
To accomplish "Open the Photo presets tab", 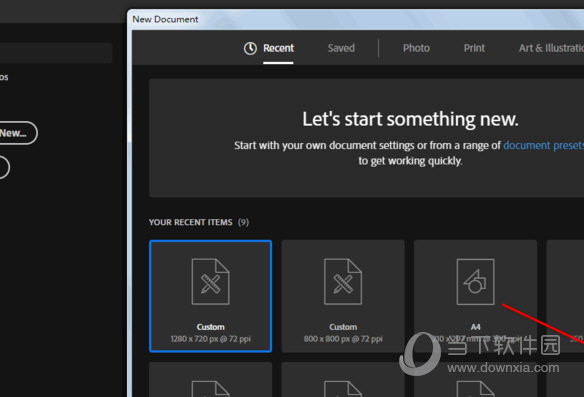I will tap(416, 48).
